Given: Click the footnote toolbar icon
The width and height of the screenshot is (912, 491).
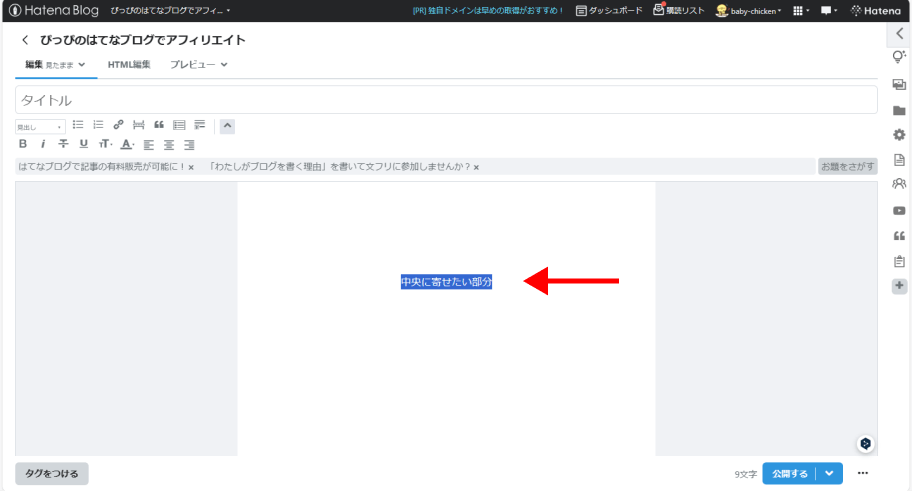Looking at the screenshot, I should [x=200, y=125].
